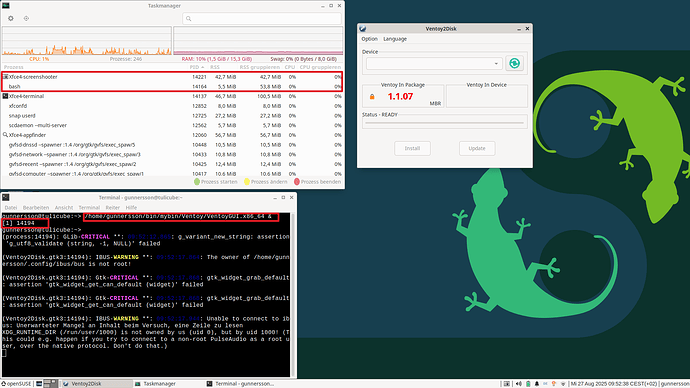Click the crosshair identify-window icon in Taskmanager

coord(26,18)
